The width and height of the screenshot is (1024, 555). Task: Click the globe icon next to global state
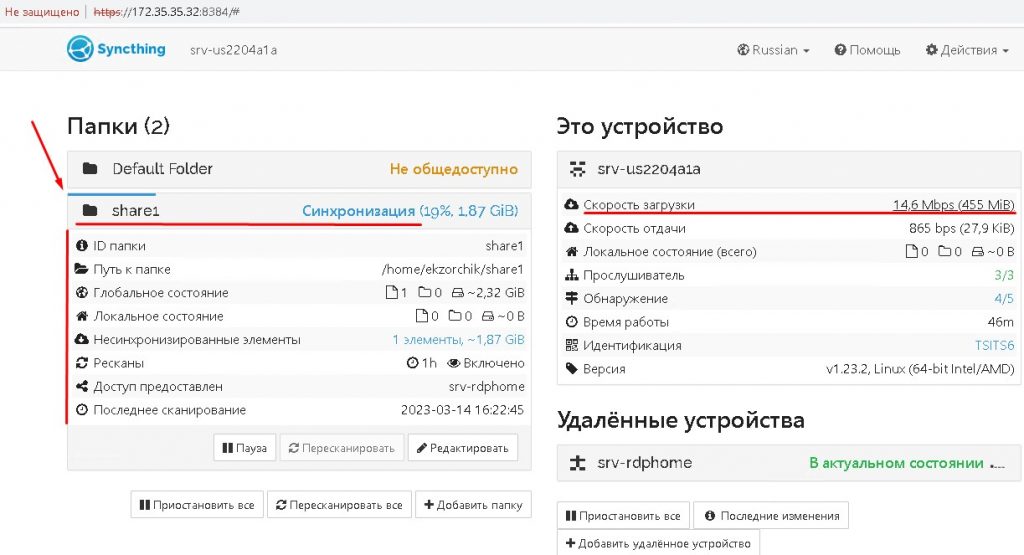(81, 293)
